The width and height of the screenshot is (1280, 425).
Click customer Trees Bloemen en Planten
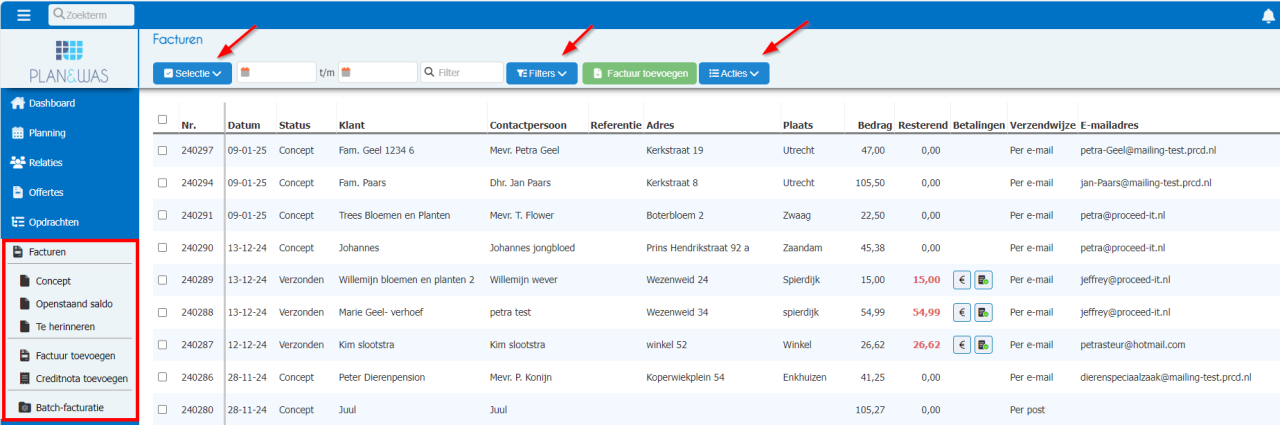point(395,215)
